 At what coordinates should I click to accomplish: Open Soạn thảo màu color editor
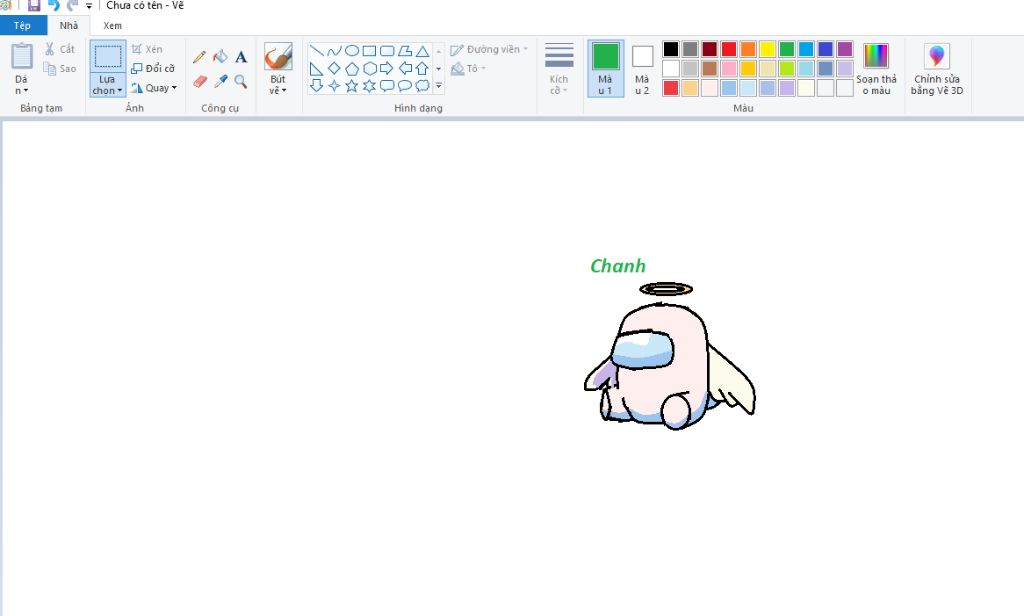(876, 69)
